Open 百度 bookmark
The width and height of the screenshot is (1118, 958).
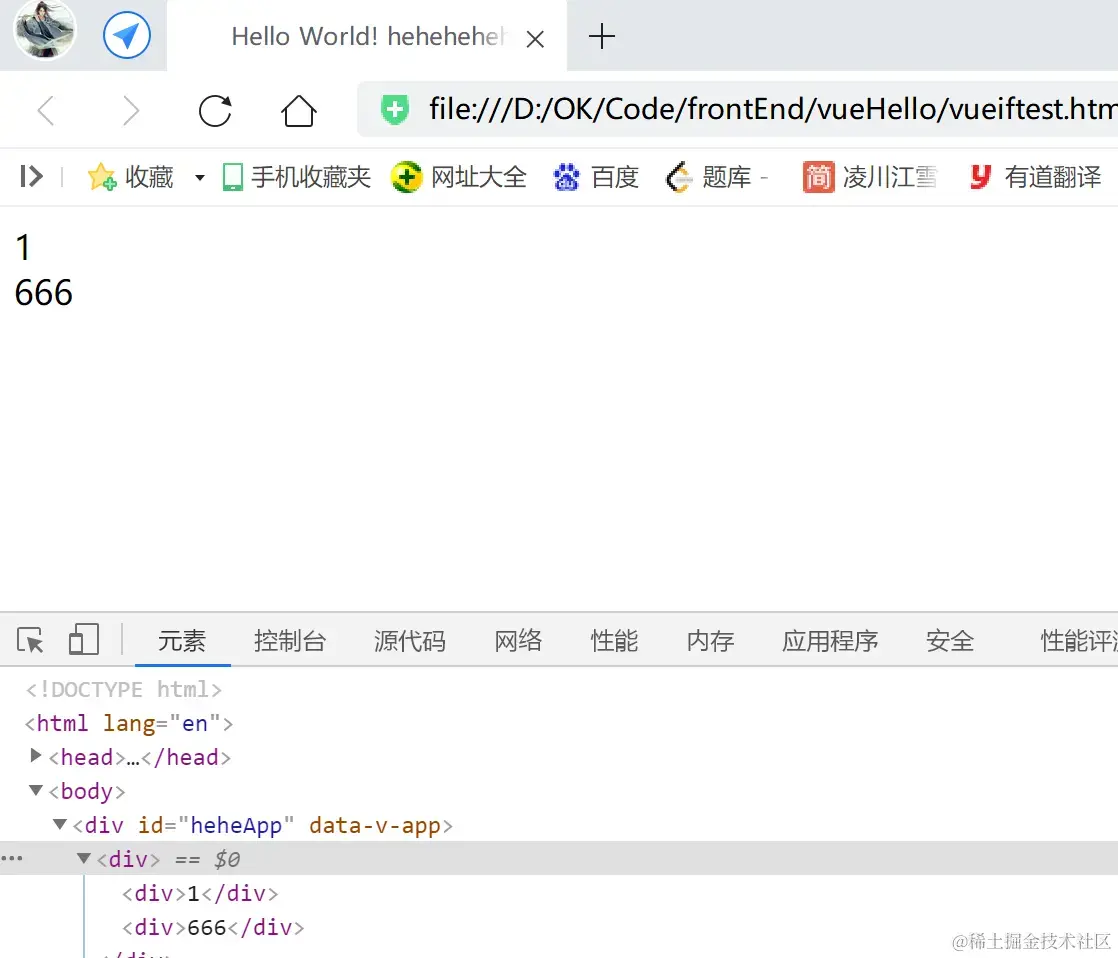click(596, 177)
